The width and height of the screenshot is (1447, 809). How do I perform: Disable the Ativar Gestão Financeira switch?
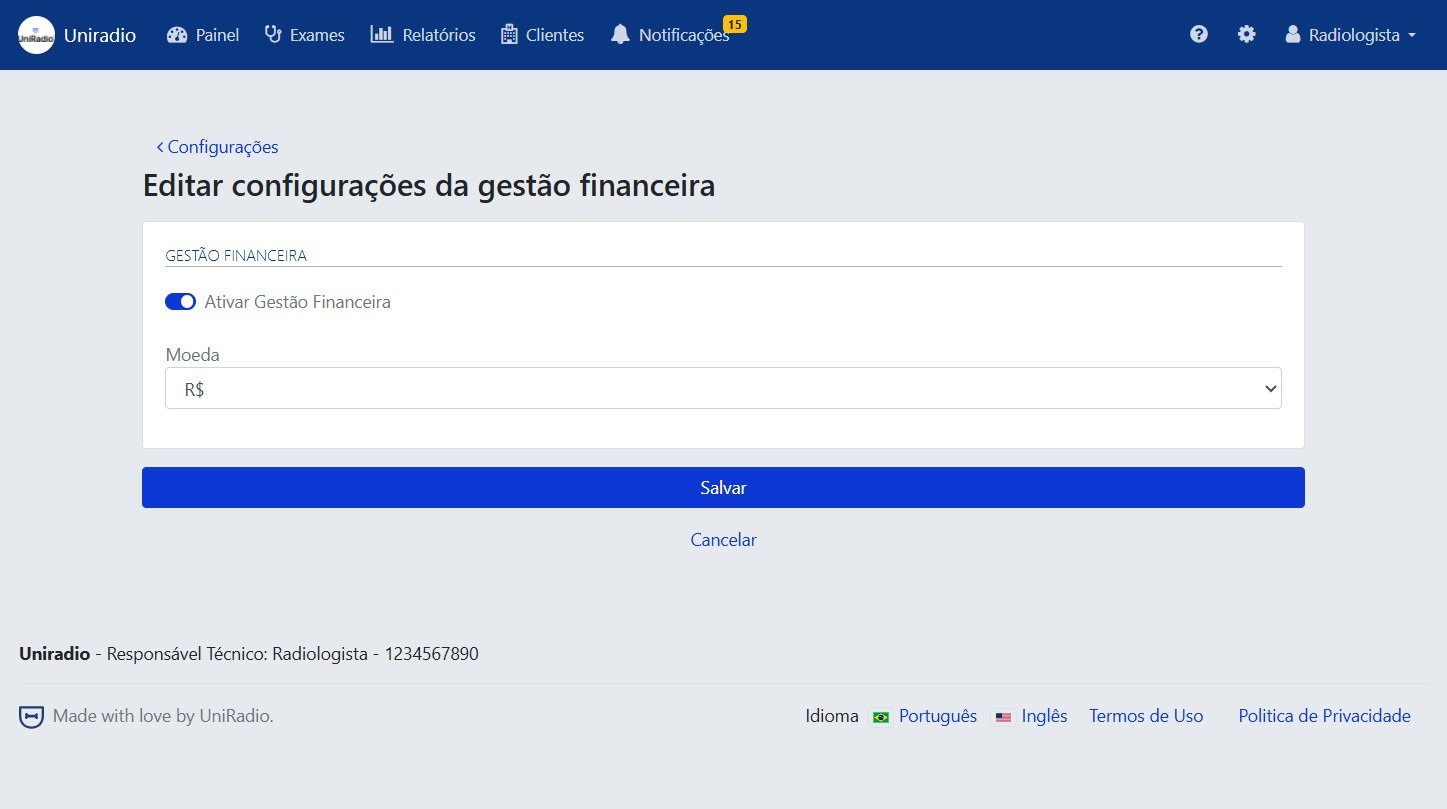180,302
